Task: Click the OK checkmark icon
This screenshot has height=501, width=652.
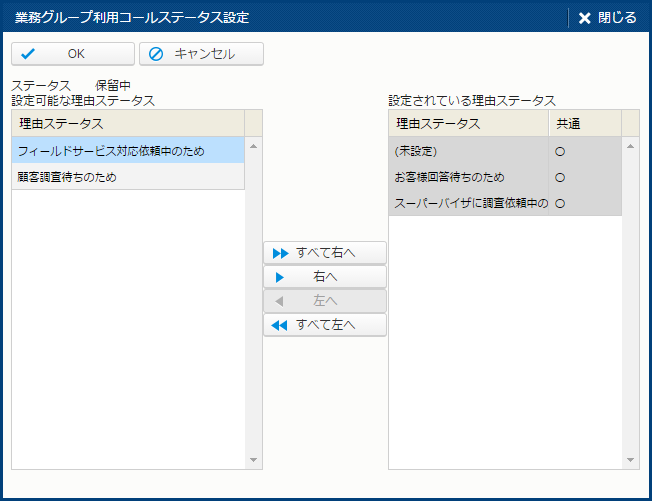Action: pos(28,54)
